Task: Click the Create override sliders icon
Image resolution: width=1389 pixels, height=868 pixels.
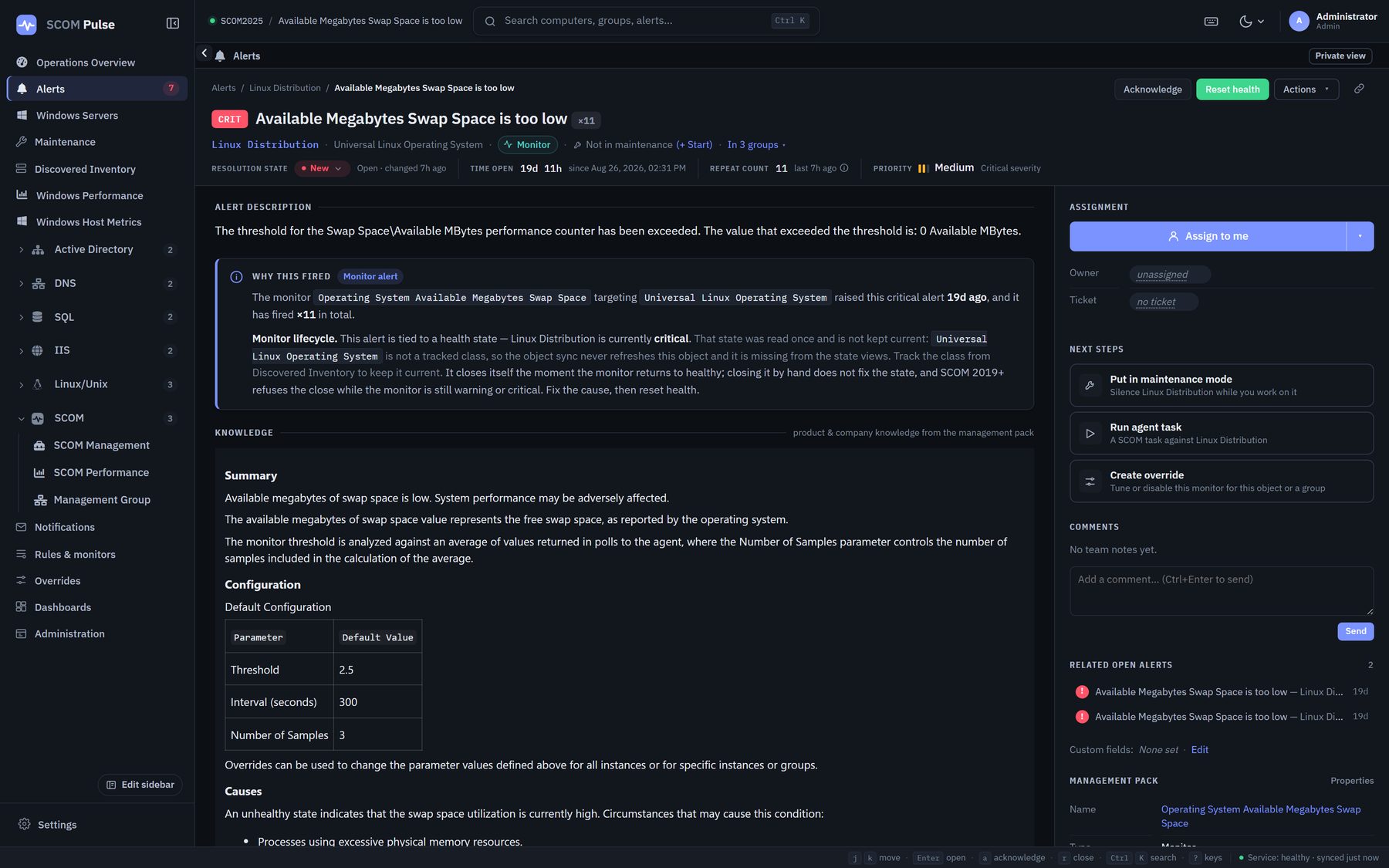Action: [x=1090, y=481]
